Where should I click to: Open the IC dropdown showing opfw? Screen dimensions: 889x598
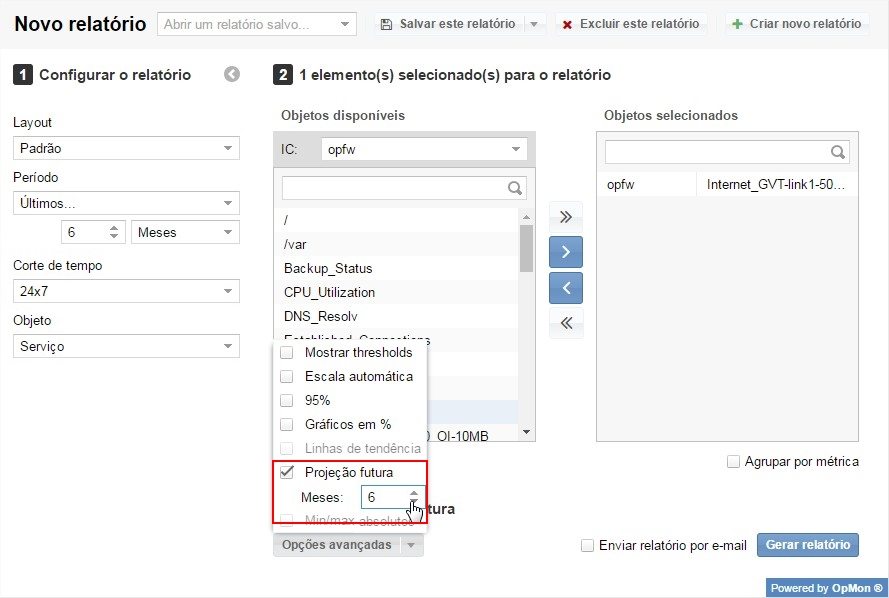(424, 149)
